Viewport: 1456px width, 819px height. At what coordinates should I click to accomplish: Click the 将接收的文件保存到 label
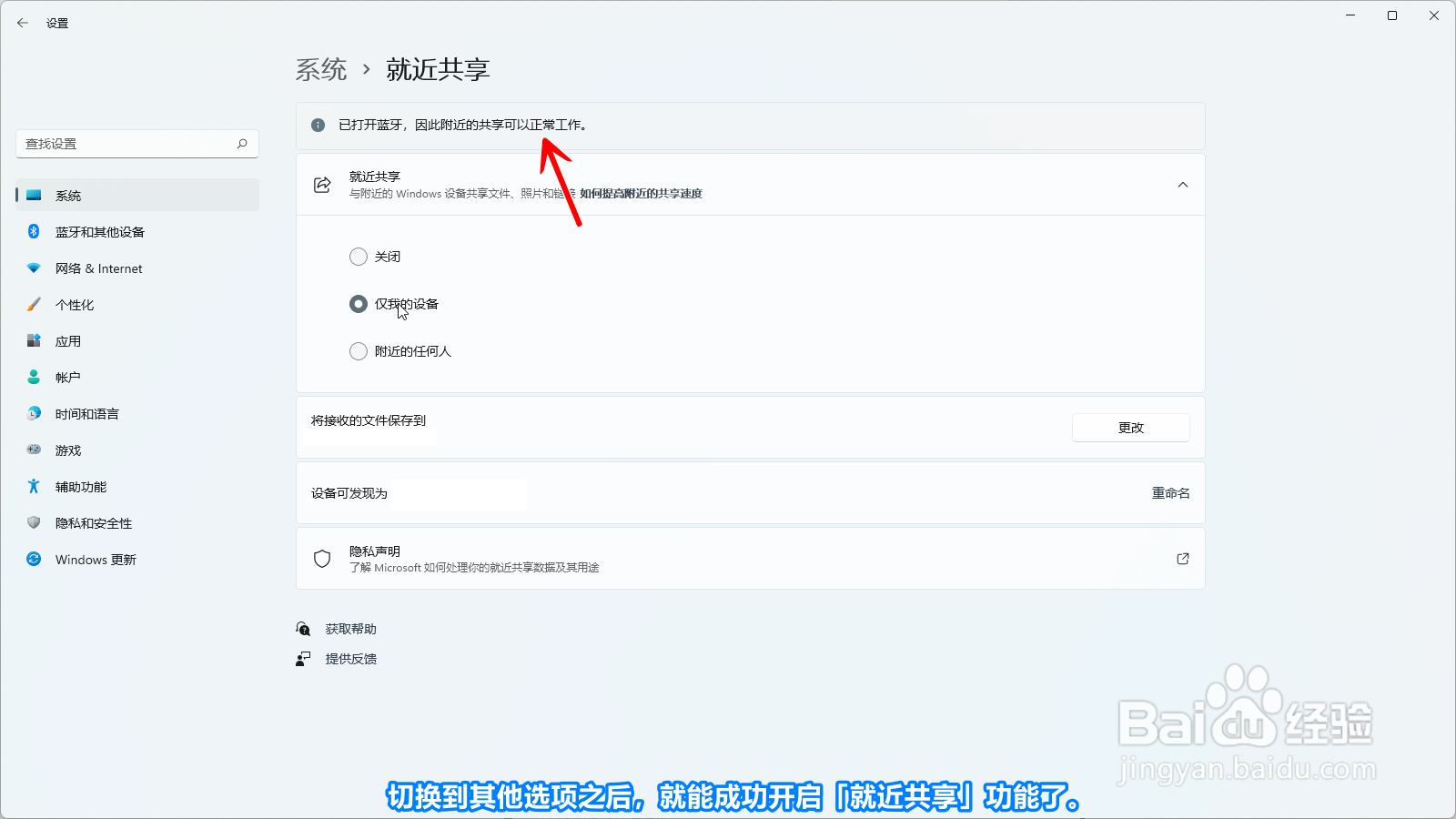(x=369, y=420)
